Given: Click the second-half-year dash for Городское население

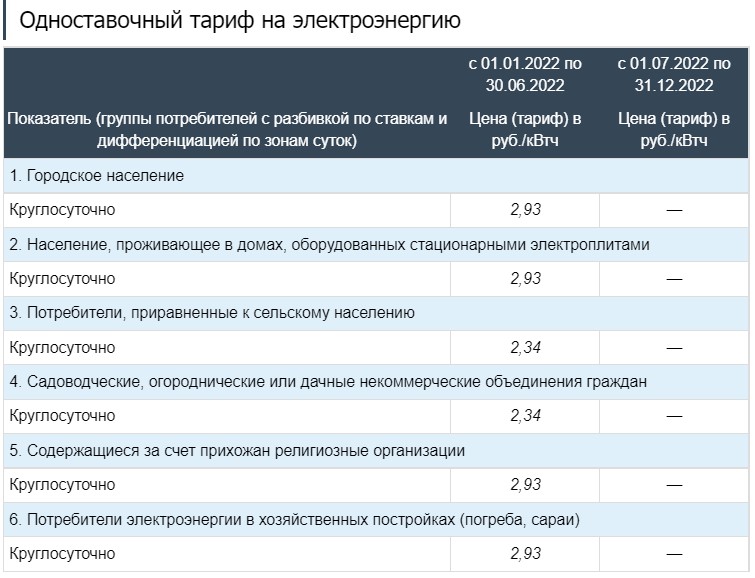Looking at the screenshot, I should point(674,210).
